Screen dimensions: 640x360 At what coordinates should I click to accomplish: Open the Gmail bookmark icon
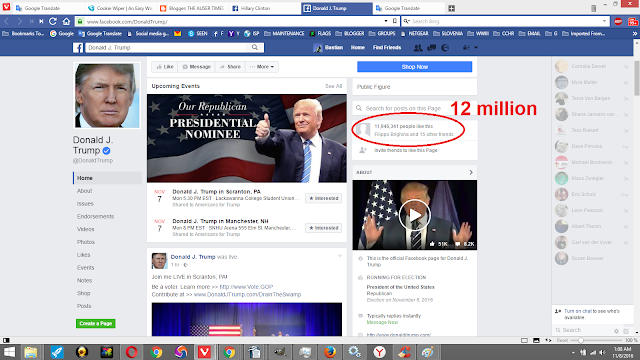[x=178, y=33]
